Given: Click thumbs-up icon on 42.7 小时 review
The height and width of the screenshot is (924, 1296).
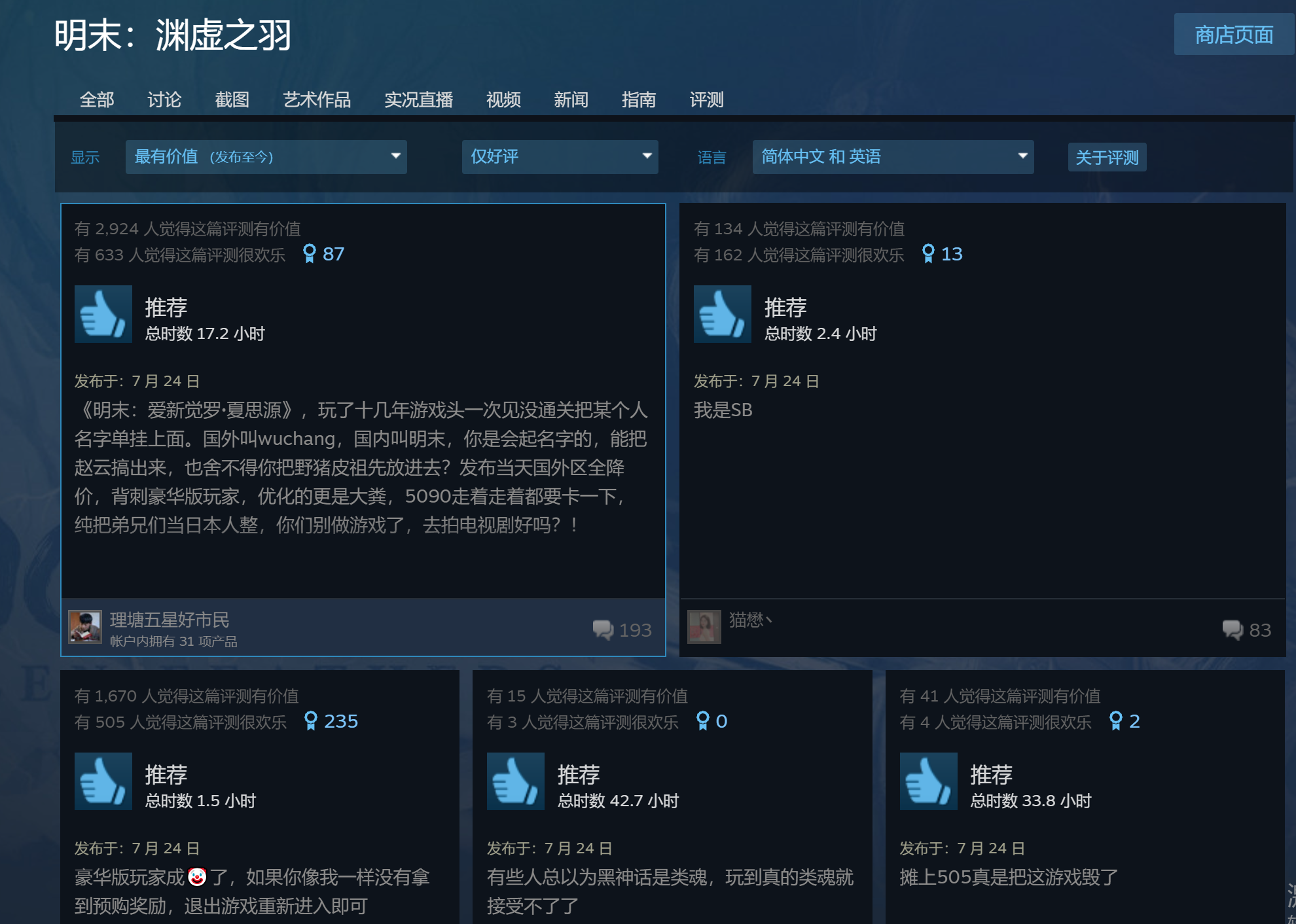Looking at the screenshot, I should click(516, 781).
